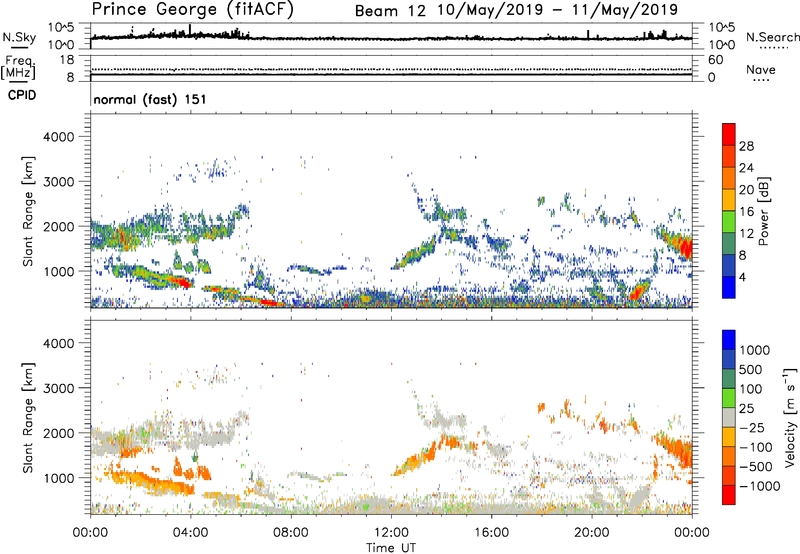Viewport: 800px width, 554px height.
Task: Click the velocity panel 'Slant Range [km]' label
Action: click(x=28, y=417)
